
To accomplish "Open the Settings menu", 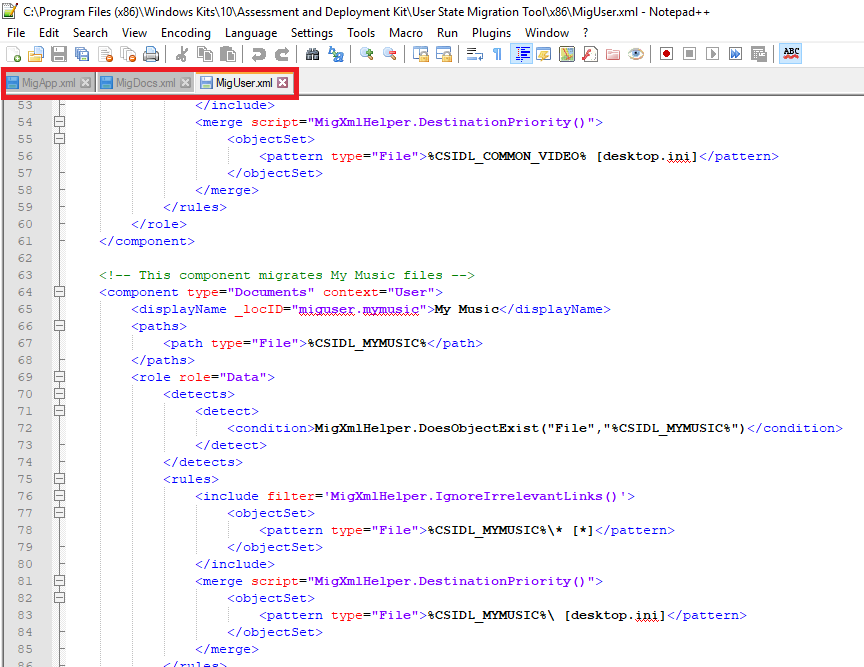I will click(x=312, y=33).
